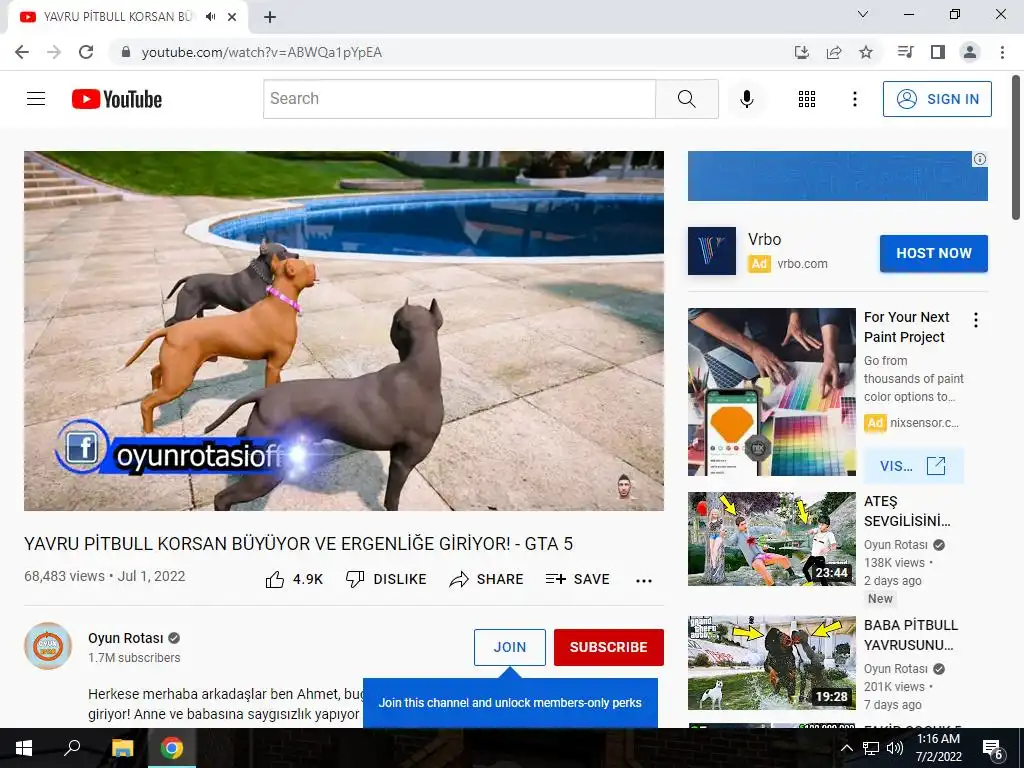
Task: Open a new browser tab
Action: click(x=270, y=17)
